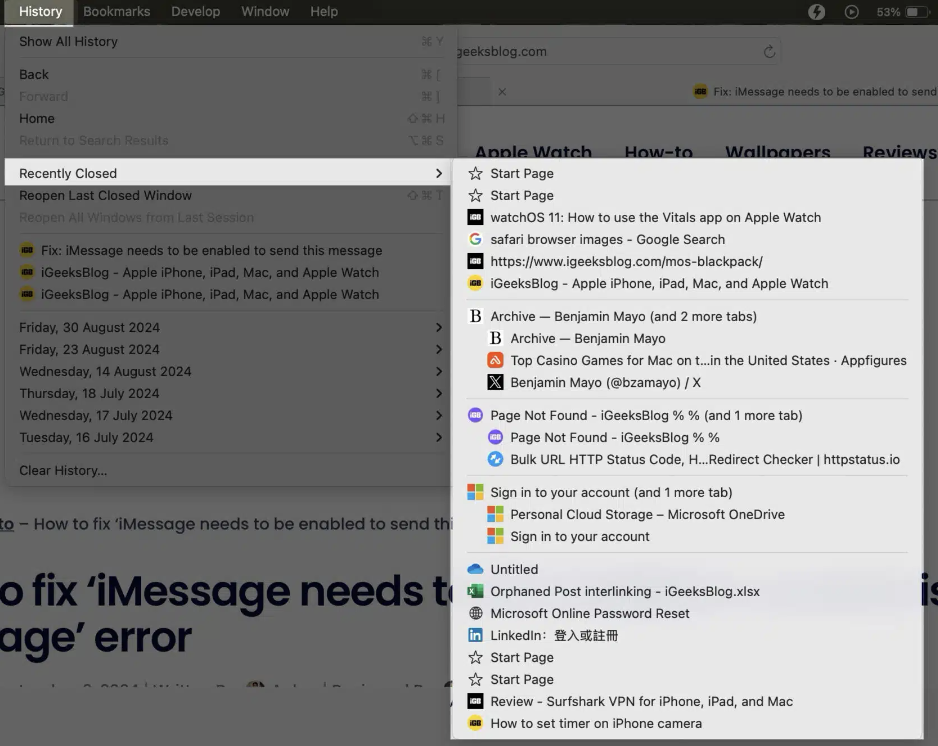Expand Tuesday, 16 July 2024 history

227,437
